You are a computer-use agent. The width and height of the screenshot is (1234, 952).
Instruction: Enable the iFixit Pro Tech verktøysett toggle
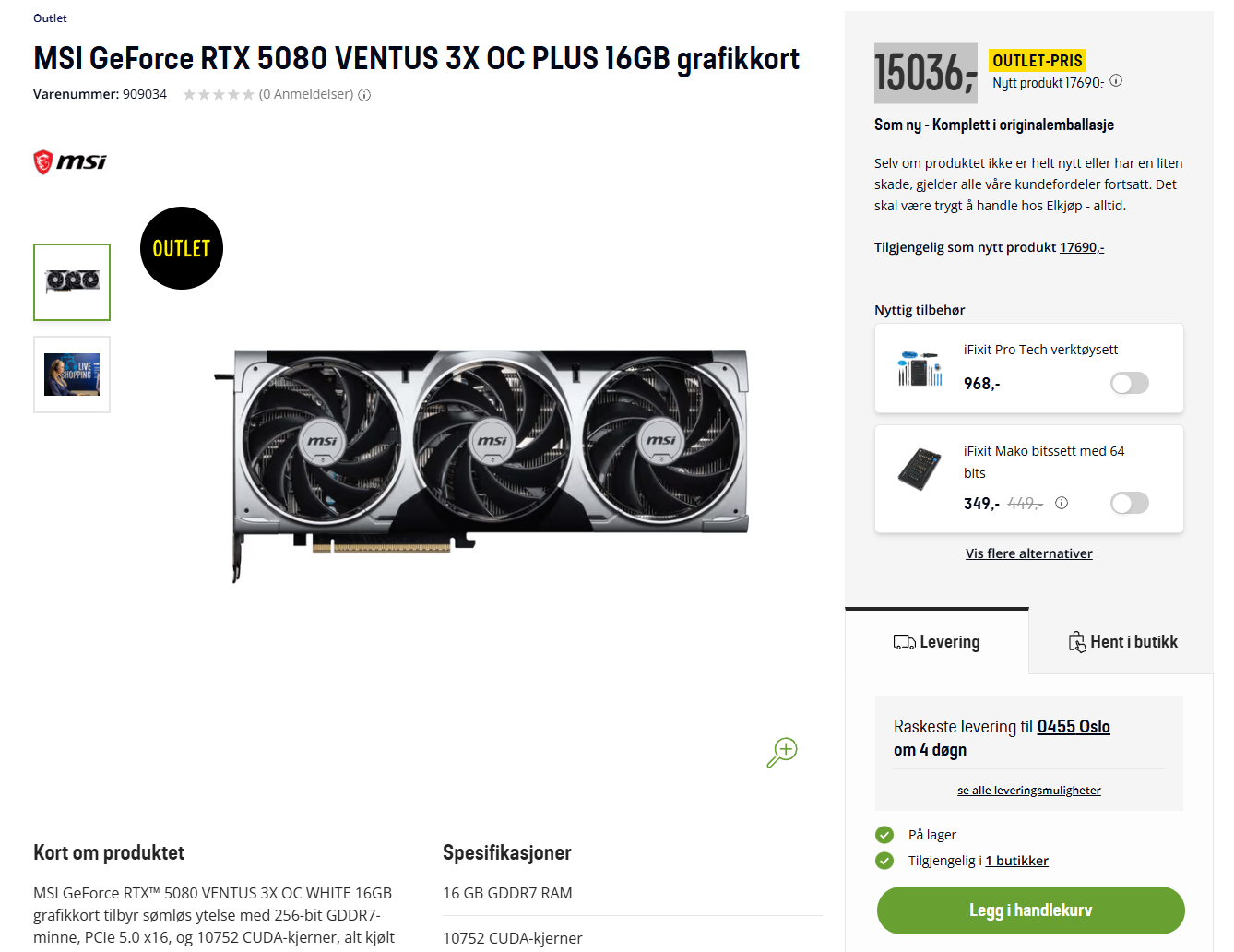point(1130,383)
